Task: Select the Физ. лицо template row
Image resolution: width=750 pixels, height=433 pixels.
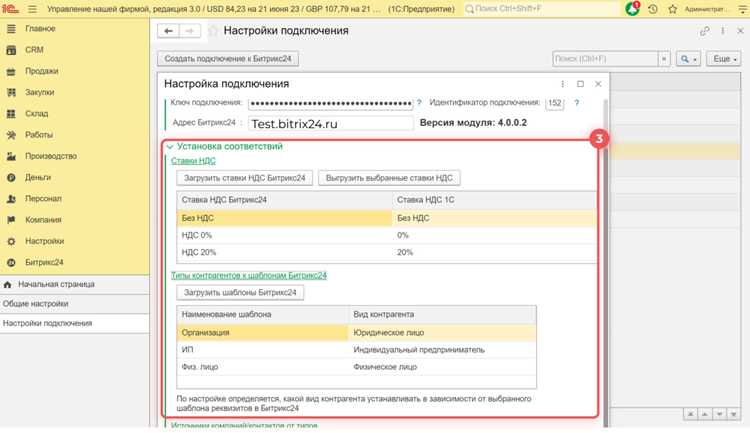Action: click(x=356, y=367)
